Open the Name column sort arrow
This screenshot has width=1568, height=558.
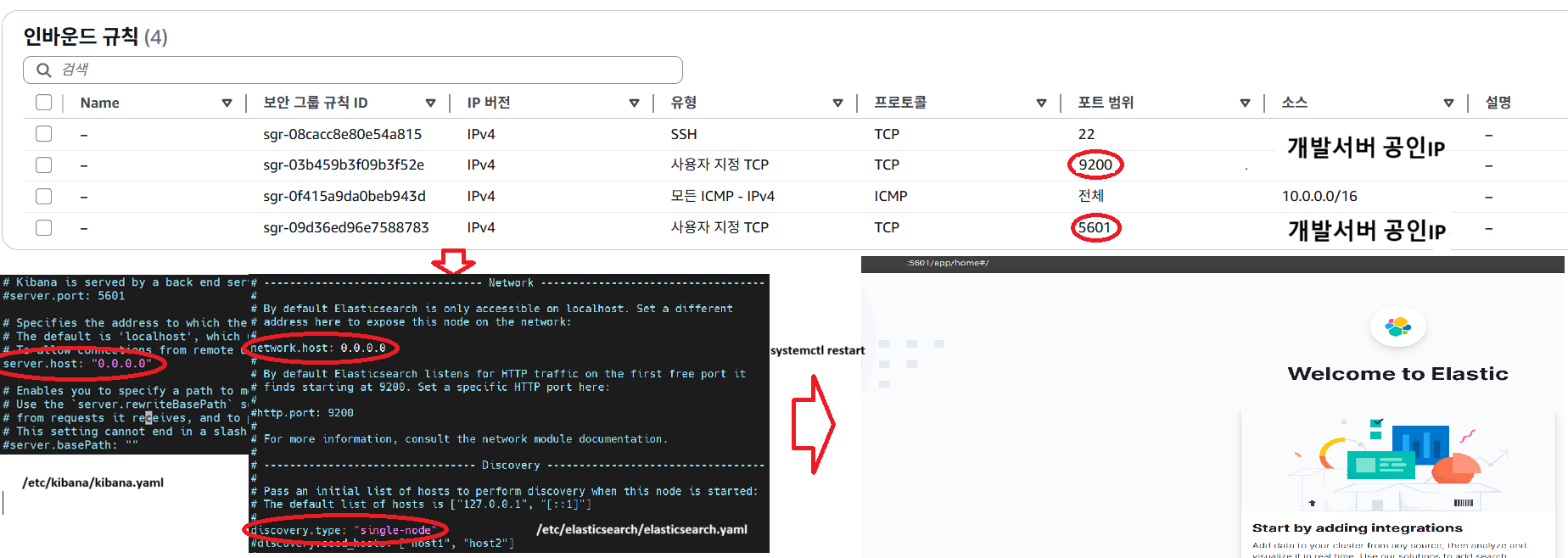(x=227, y=103)
